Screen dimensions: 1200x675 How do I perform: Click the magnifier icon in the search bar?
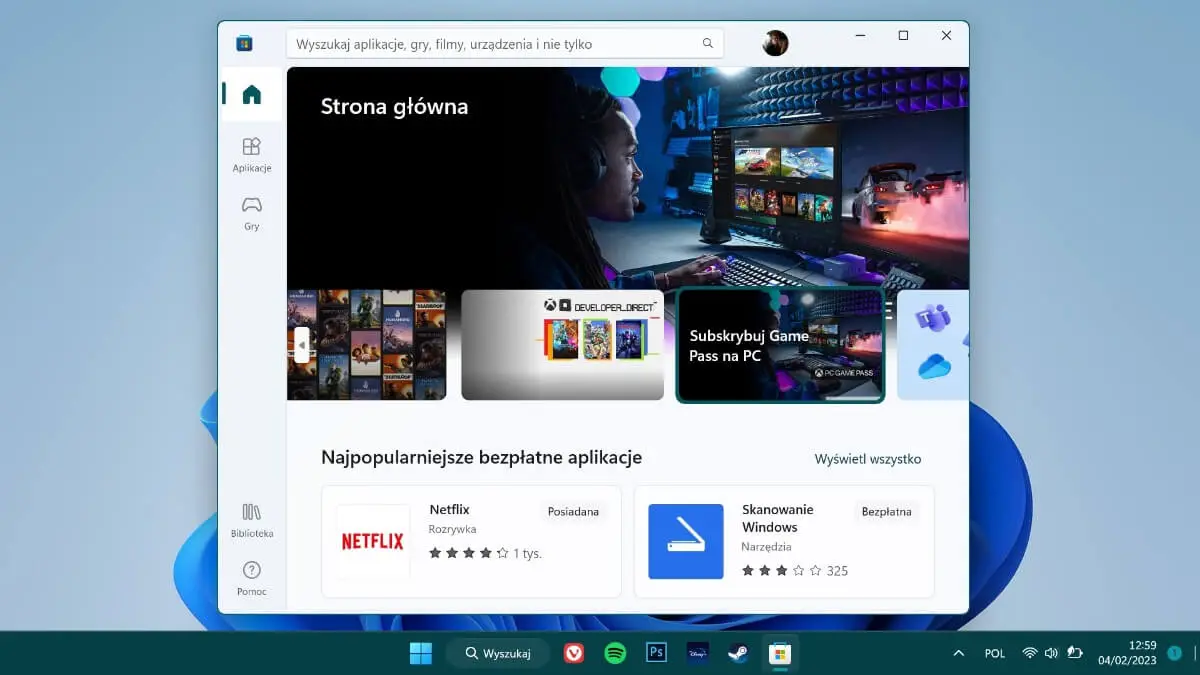click(707, 43)
